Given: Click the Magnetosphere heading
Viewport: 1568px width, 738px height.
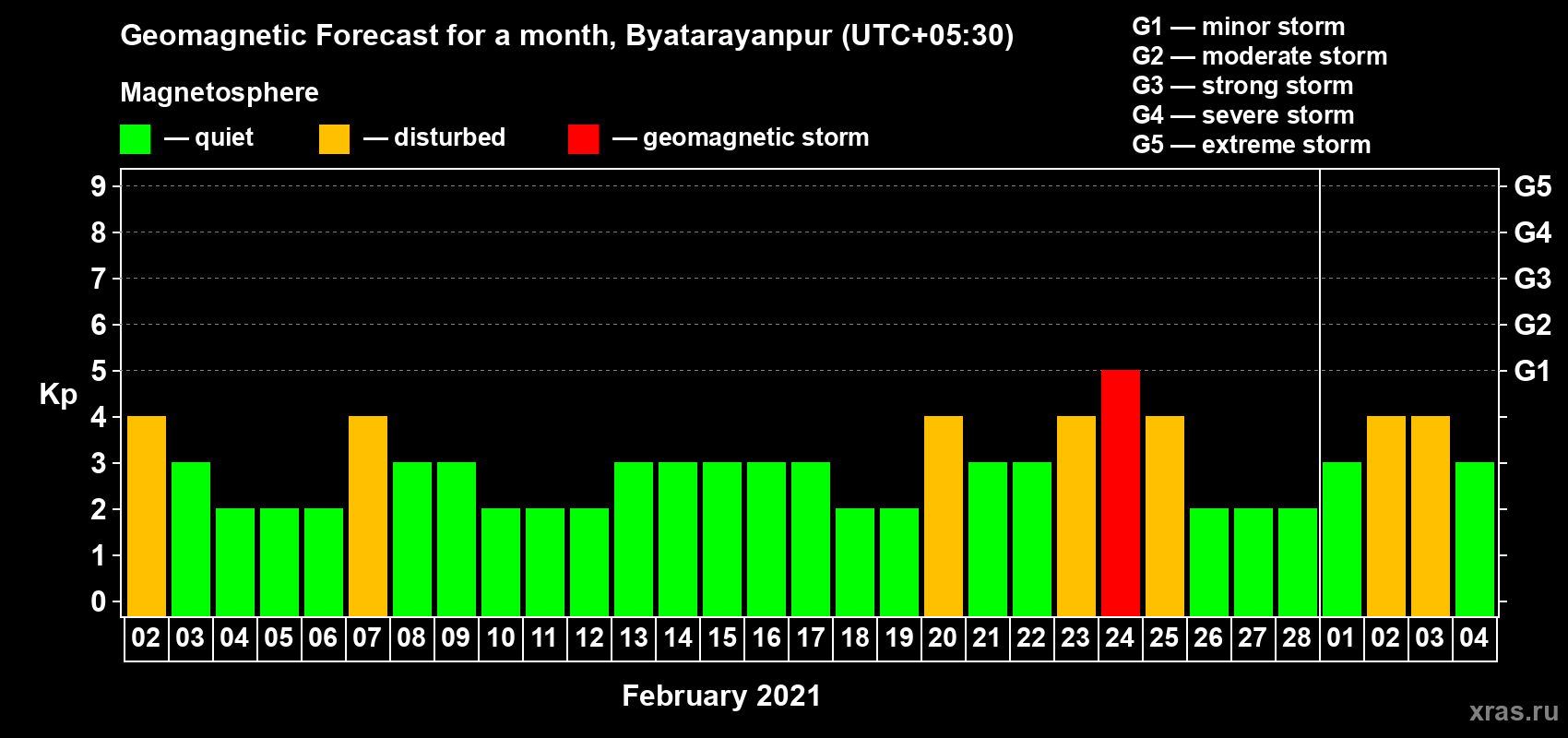Looking at the screenshot, I should click(x=220, y=92).
